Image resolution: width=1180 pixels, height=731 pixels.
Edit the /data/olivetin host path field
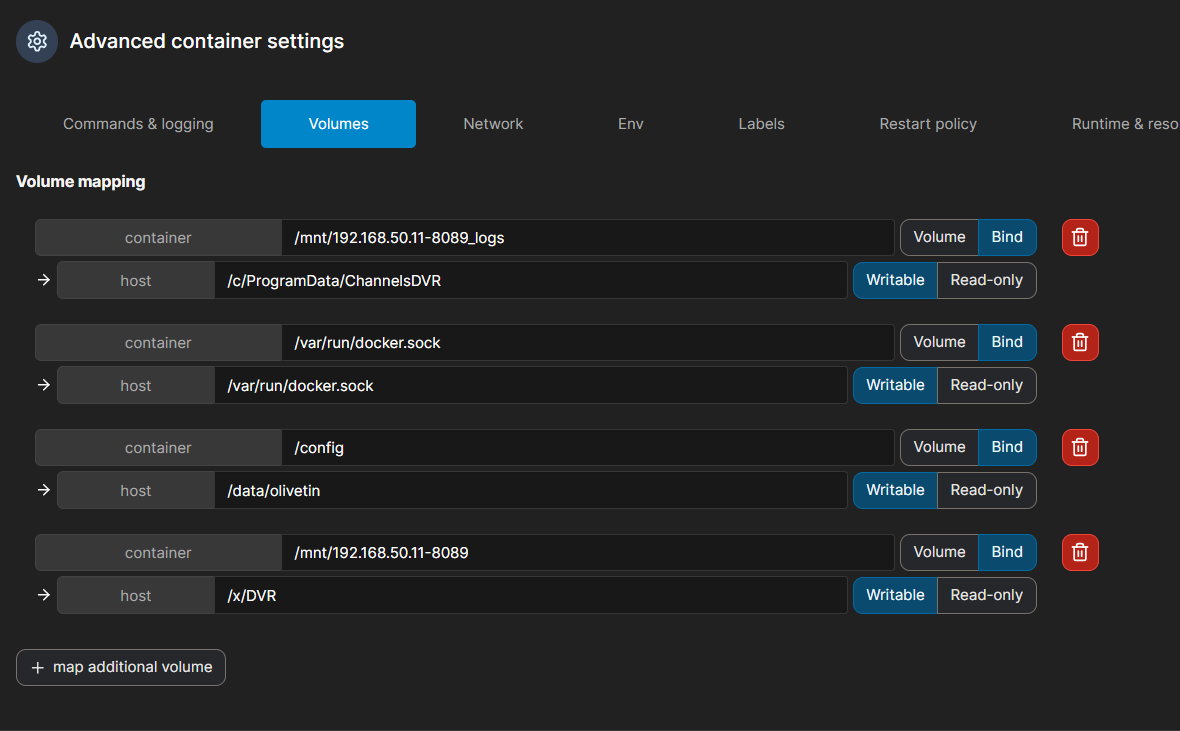coord(530,490)
